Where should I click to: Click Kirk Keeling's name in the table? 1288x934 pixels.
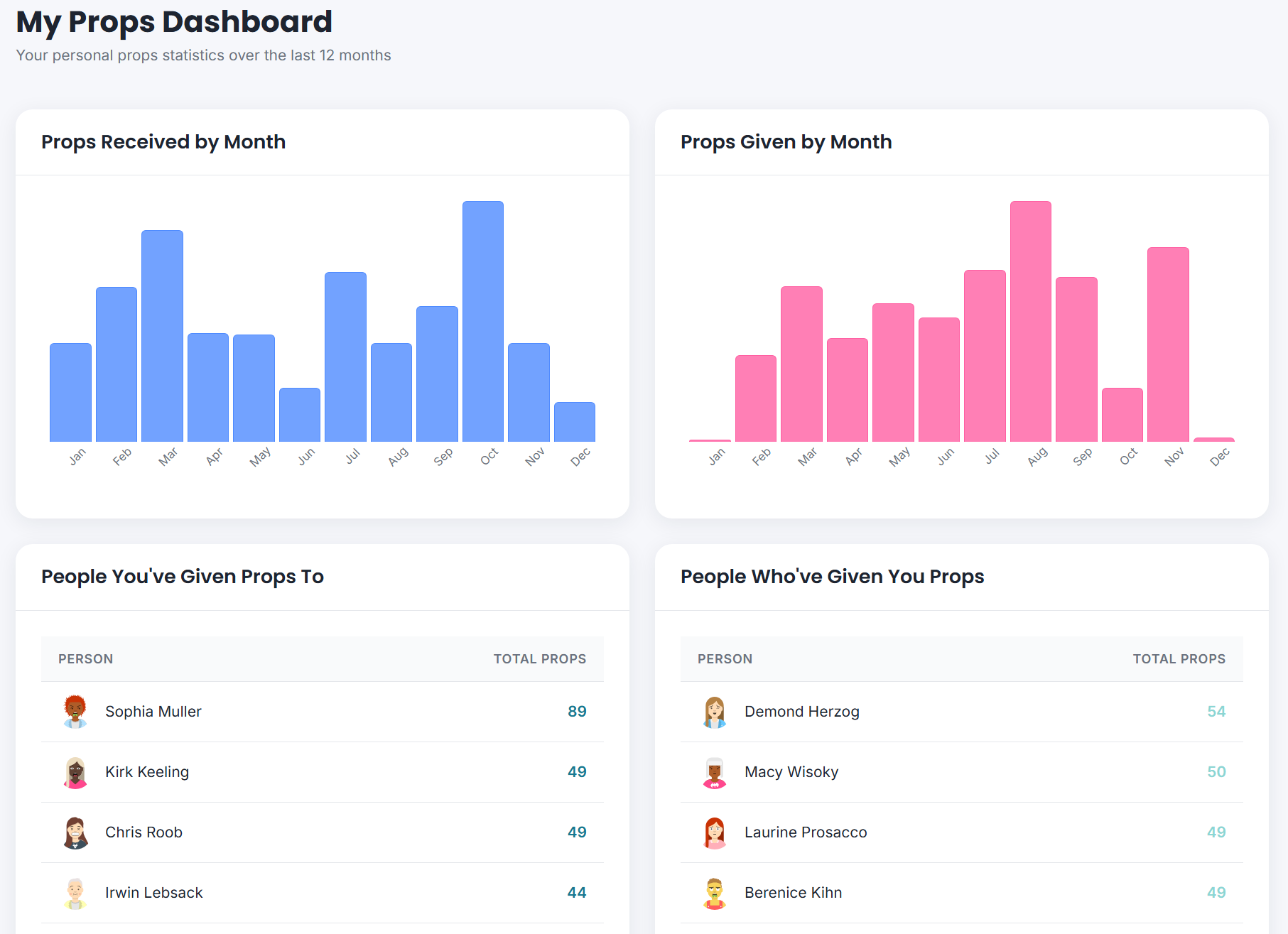click(147, 771)
